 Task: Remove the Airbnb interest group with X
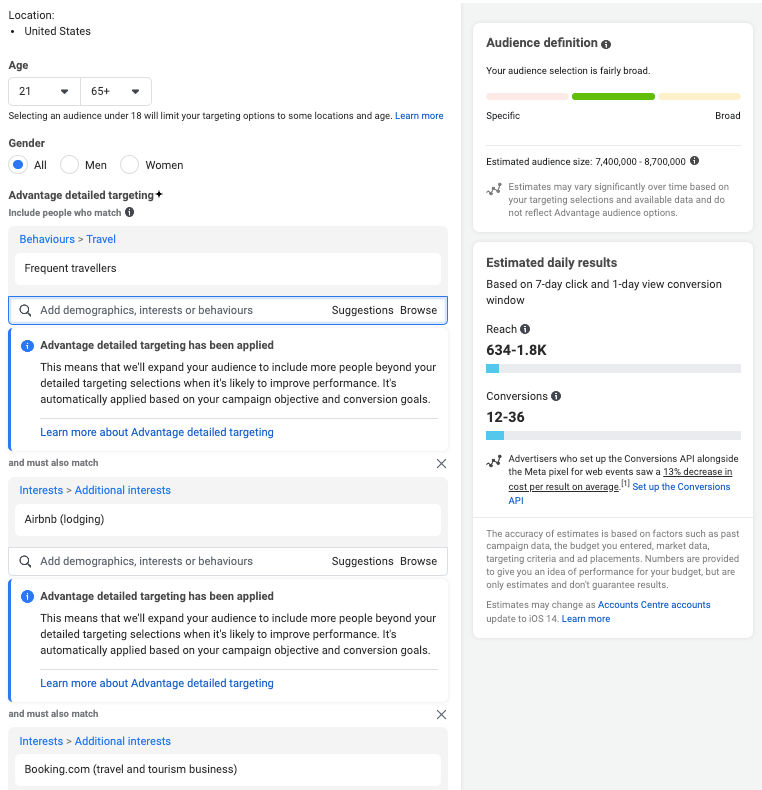(x=441, y=464)
